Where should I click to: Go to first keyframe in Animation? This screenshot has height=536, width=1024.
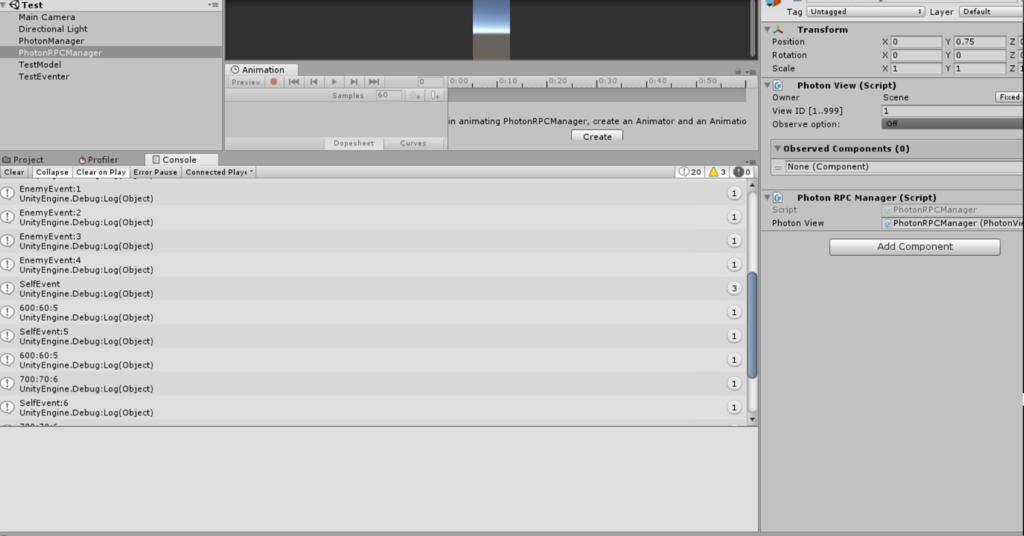(x=294, y=82)
